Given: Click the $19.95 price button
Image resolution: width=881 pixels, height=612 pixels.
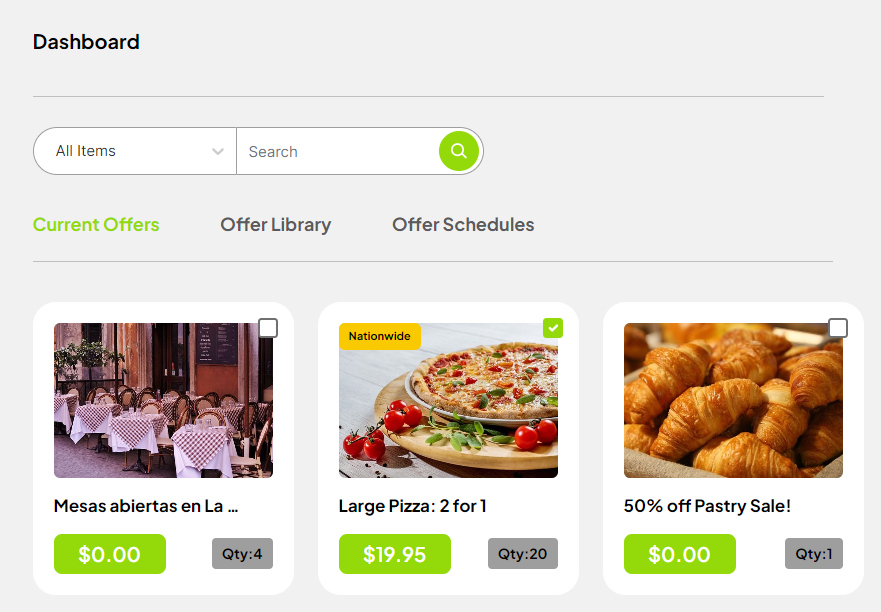Looking at the screenshot, I should 395,554.
